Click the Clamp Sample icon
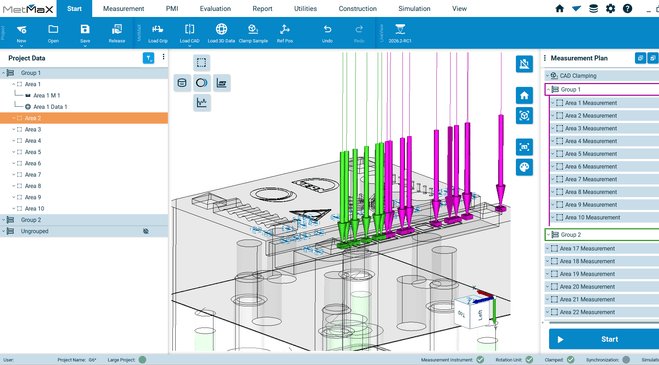 click(x=253, y=29)
